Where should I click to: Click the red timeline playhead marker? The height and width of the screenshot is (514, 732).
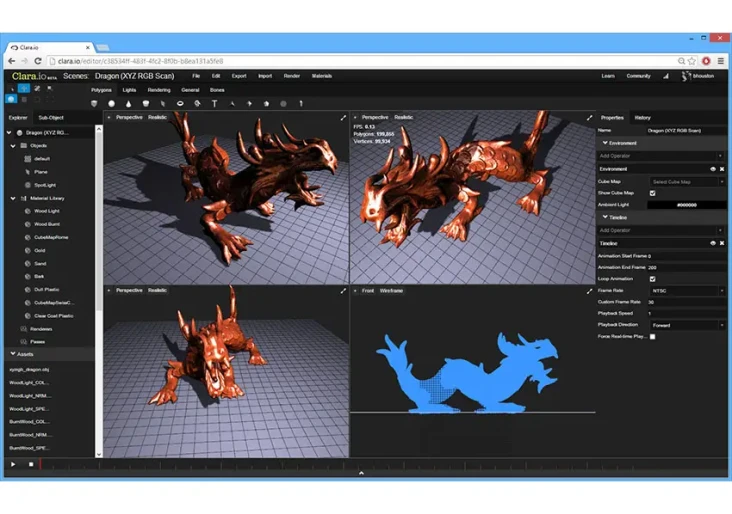click(40, 464)
